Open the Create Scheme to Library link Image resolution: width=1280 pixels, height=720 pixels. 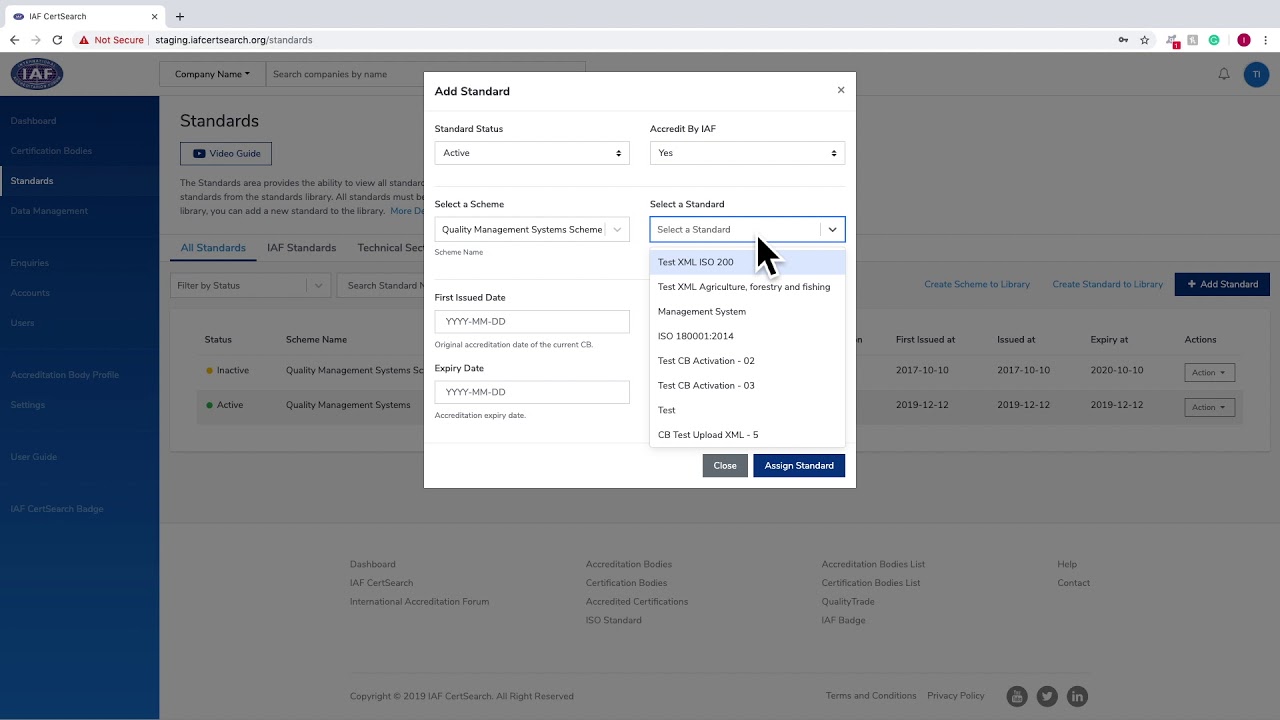tap(977, 284)
